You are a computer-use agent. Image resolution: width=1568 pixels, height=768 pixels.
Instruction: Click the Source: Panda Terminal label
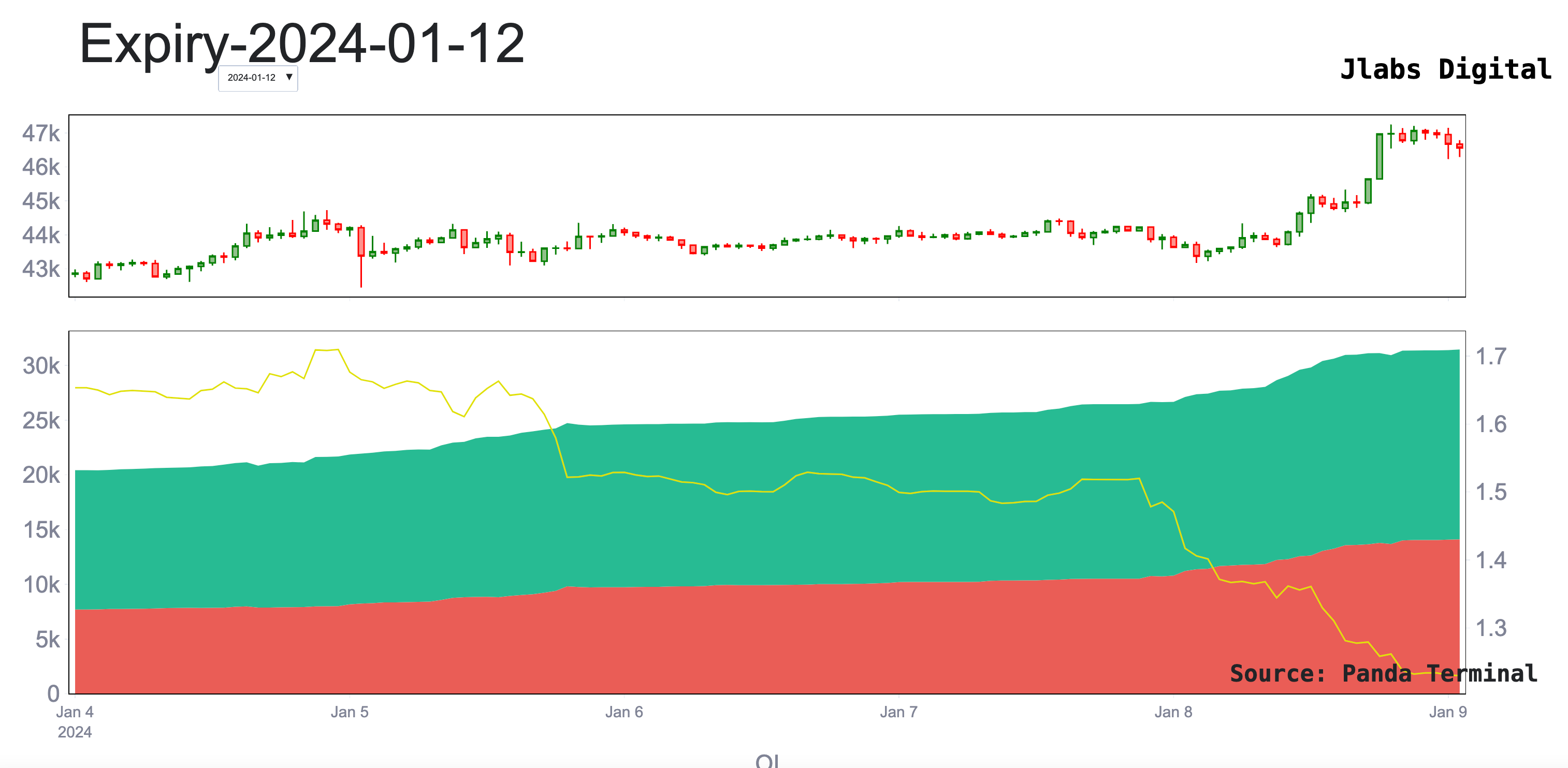(x=1383, y=673)
